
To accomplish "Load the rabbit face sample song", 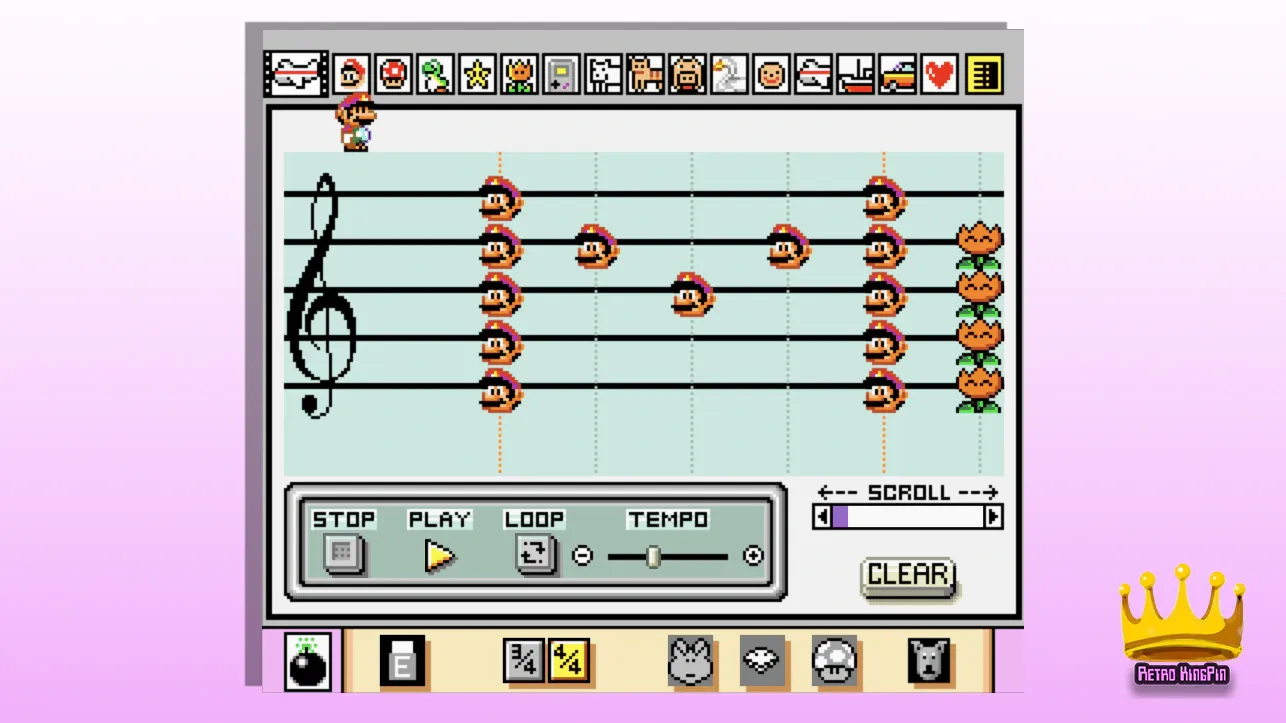I will pyautogui.click(x=691, y=661).
